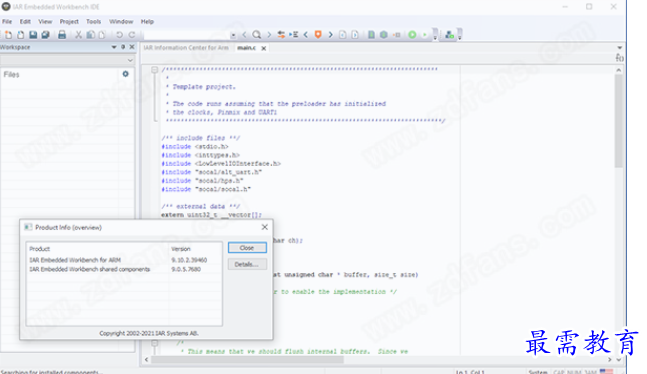Screen dimensions: 647x374
Task: Redo the last undone edit
Action: (x=132, y=35)
